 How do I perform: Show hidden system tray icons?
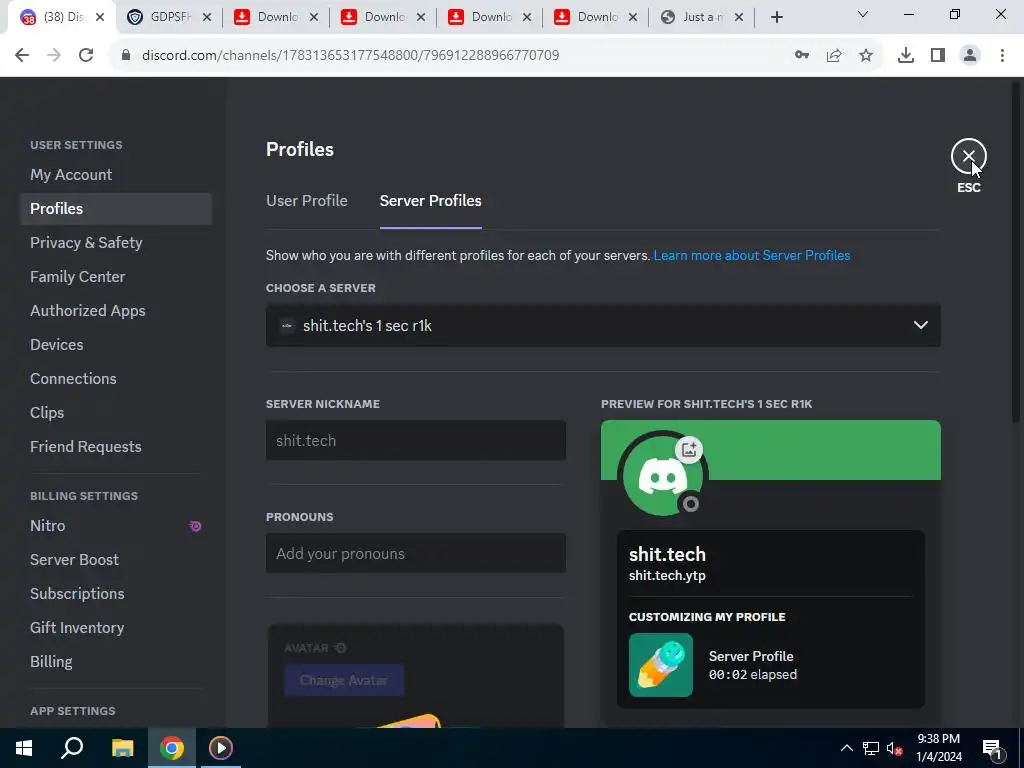tap(846, 748)
